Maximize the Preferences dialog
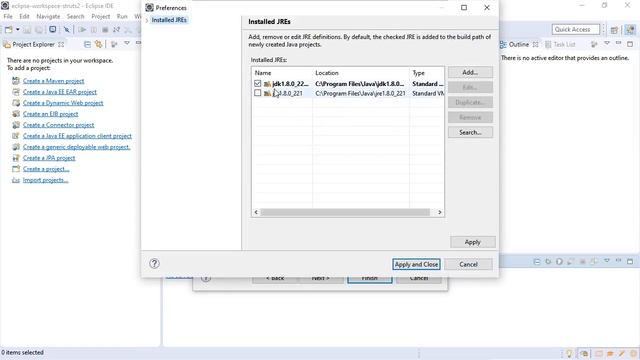This screenshot has height=360, width=640. (x=464, y=7)
